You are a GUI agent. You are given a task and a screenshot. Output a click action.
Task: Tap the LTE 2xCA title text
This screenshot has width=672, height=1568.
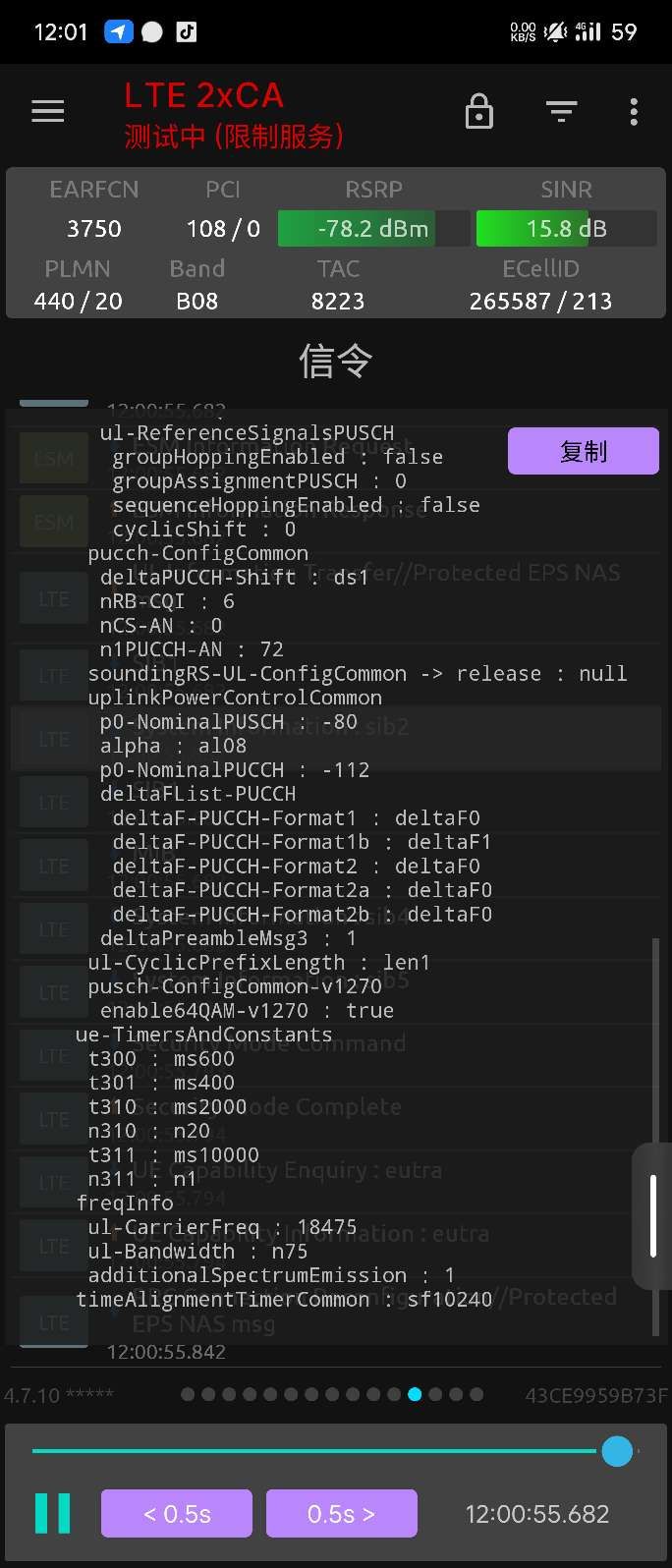click(203, 96)
